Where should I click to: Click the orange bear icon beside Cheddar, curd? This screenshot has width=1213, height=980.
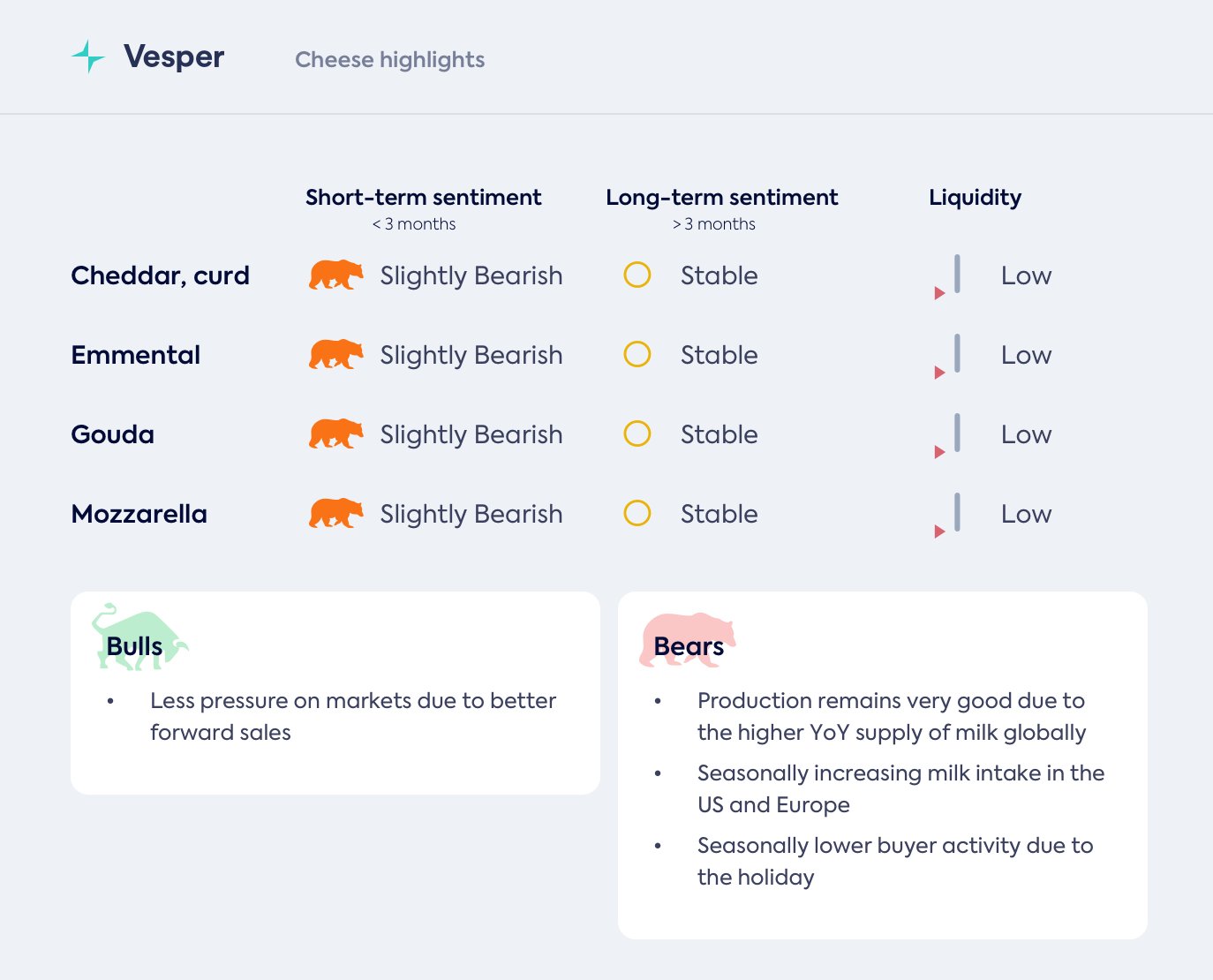click(x=335, y=275)
